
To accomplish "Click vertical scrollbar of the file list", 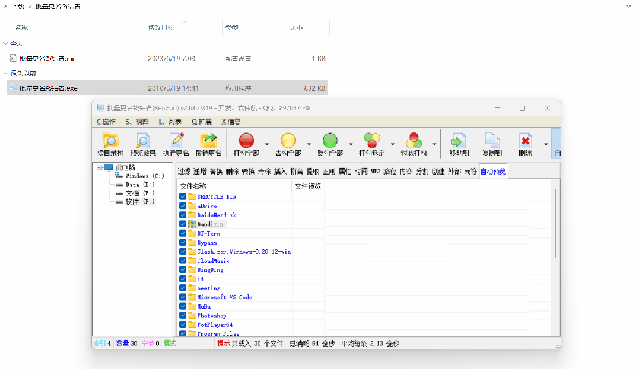I will (x=555, y=223).
